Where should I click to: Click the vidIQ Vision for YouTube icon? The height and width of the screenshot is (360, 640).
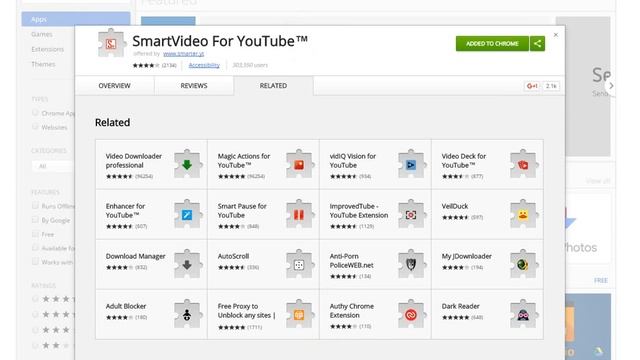[x=411, y=164]
